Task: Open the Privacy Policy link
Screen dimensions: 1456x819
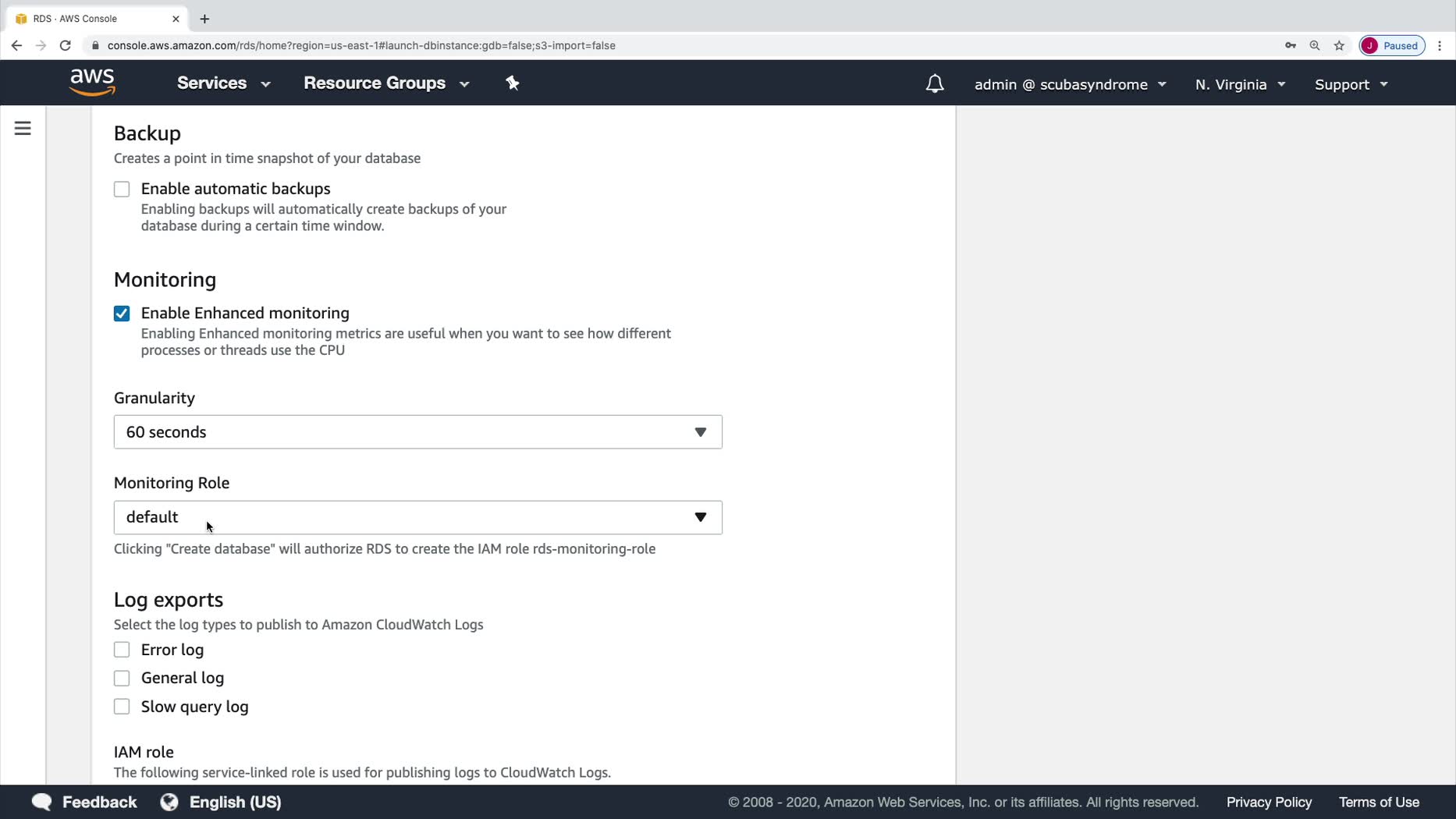Action: [x=1269, y=802]
